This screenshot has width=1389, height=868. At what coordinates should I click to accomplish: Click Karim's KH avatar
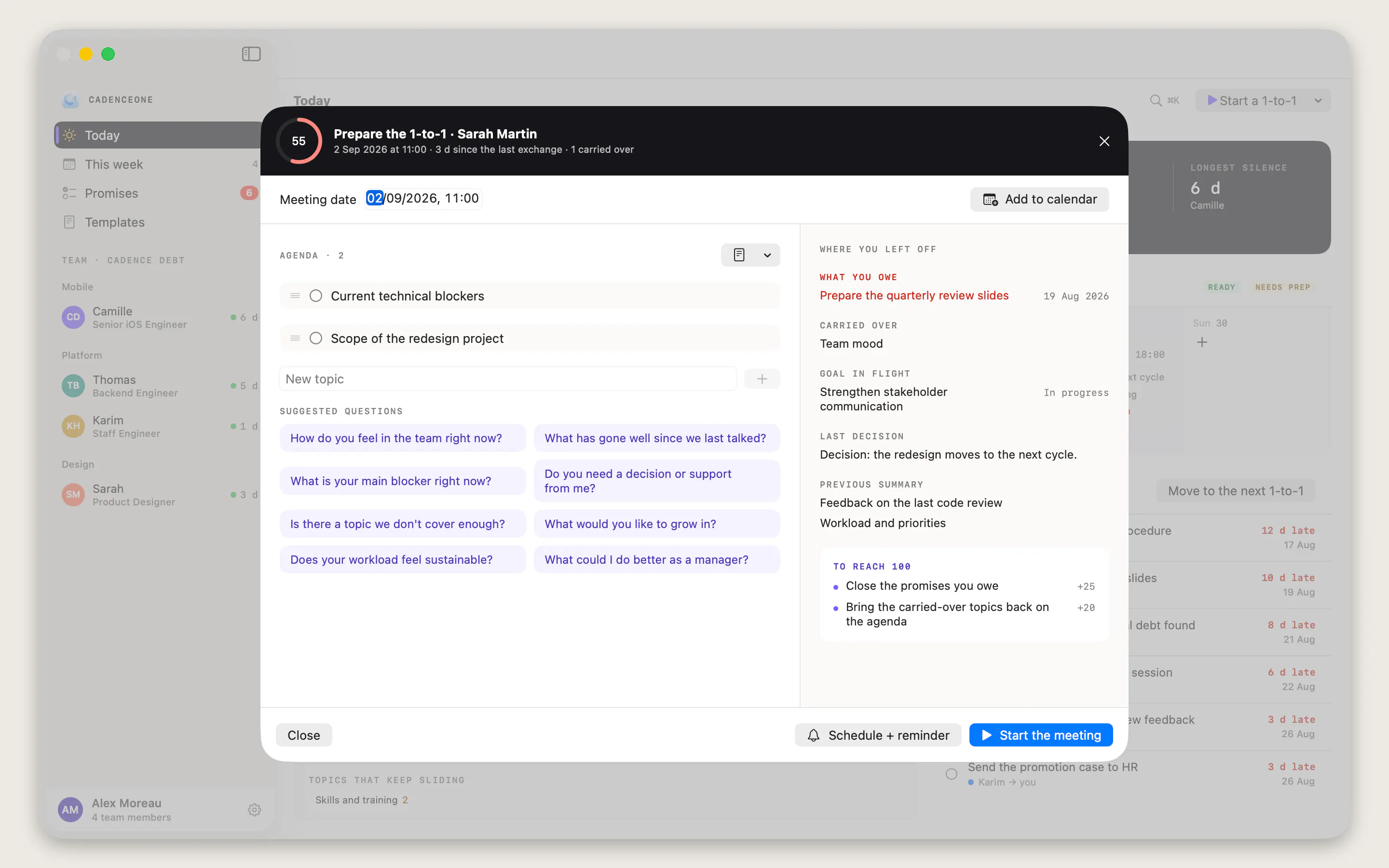pyautogui.click(x=73, y=427)
